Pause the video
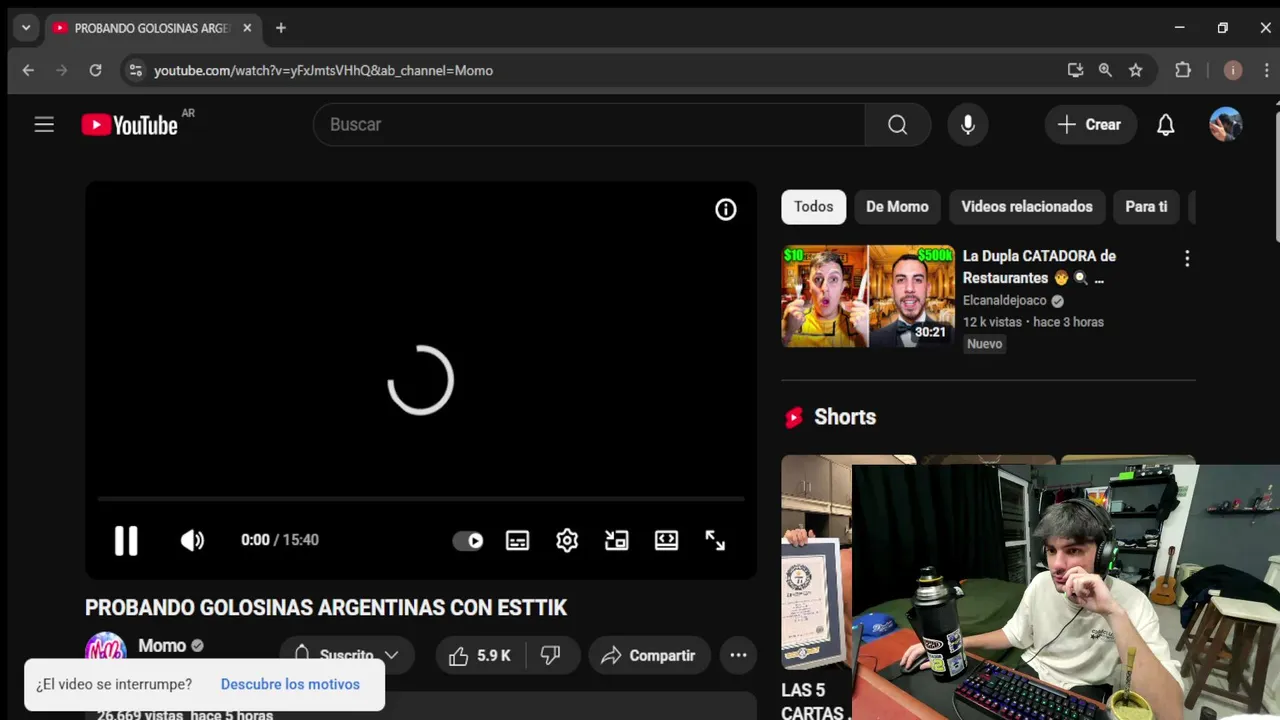The width and height of the screenshot is (1280, 720). 126,540
